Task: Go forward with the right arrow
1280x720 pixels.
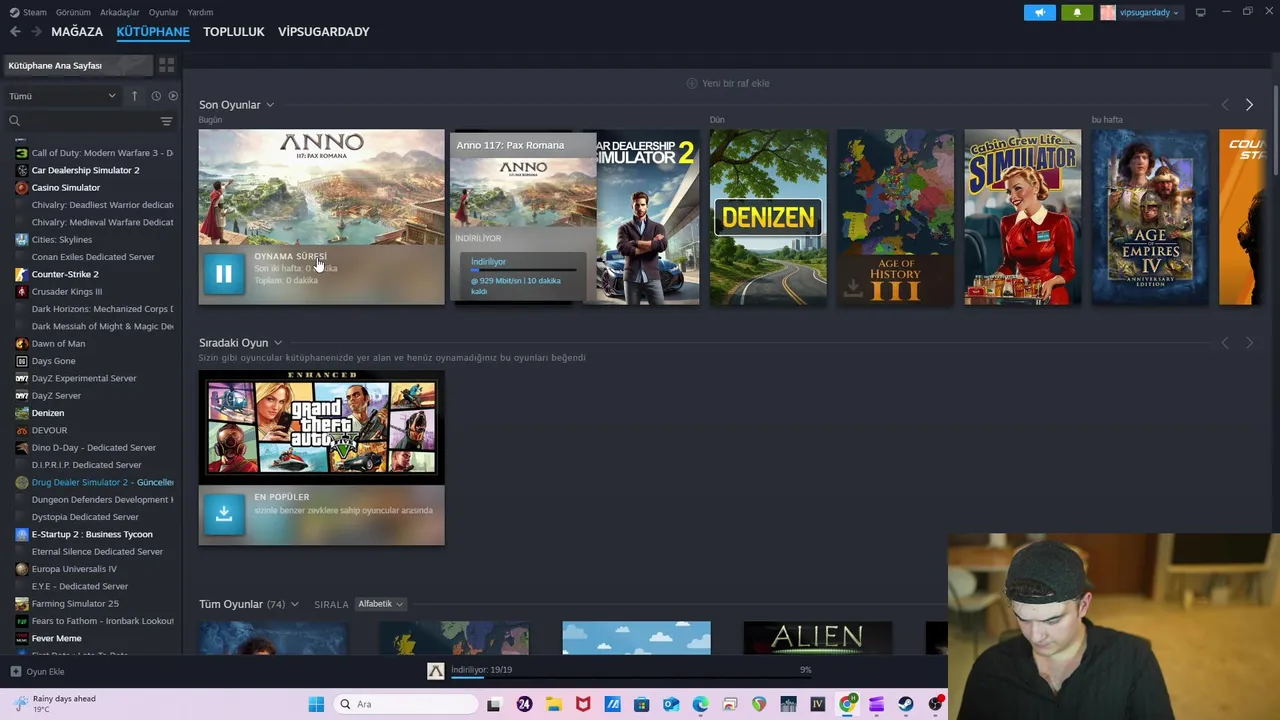Action: pyautogui.click(x=36, y=32)
